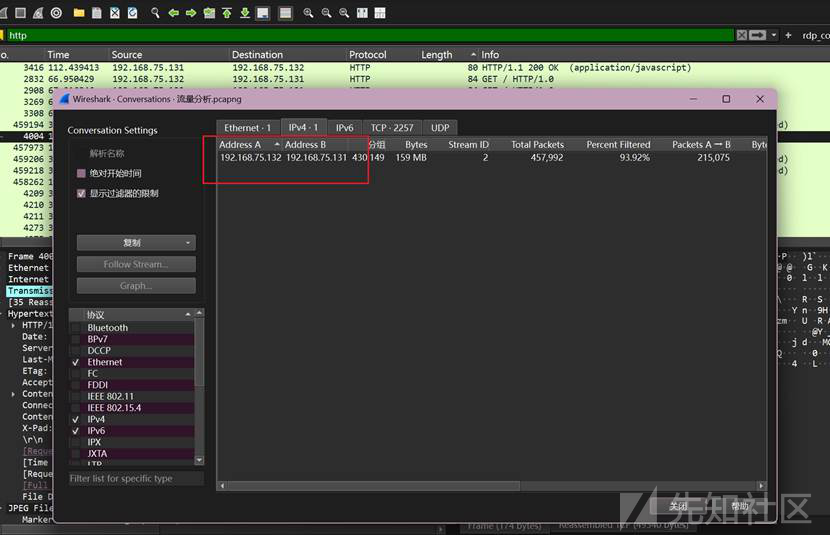
Task: Switch to IPv6 tab
Action: tap(344, 128)
